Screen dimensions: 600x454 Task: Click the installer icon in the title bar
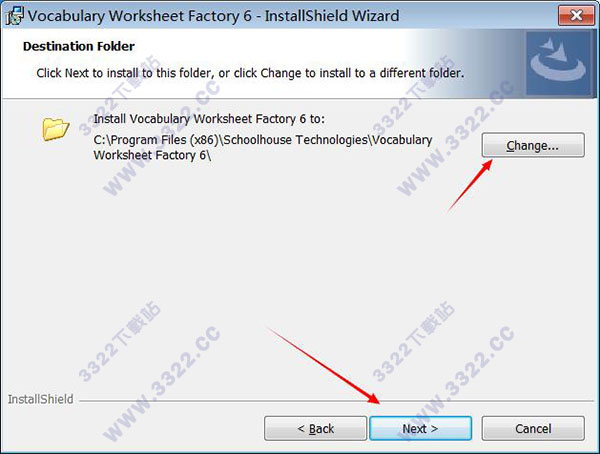click(x=15, y=16)
